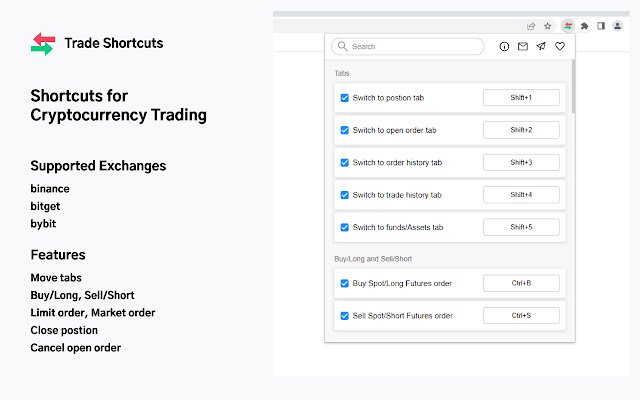640x400 pixels.
Task: Click the 'Switch to order history tab' label
Action: tap(397, 162)
